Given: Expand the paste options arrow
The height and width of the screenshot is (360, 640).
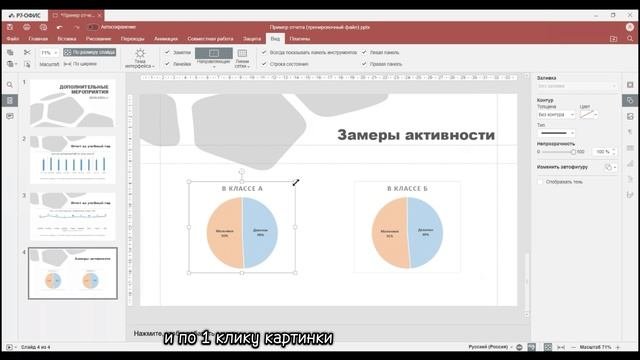Looking at the screenshot, I should [x=16, y=64].
